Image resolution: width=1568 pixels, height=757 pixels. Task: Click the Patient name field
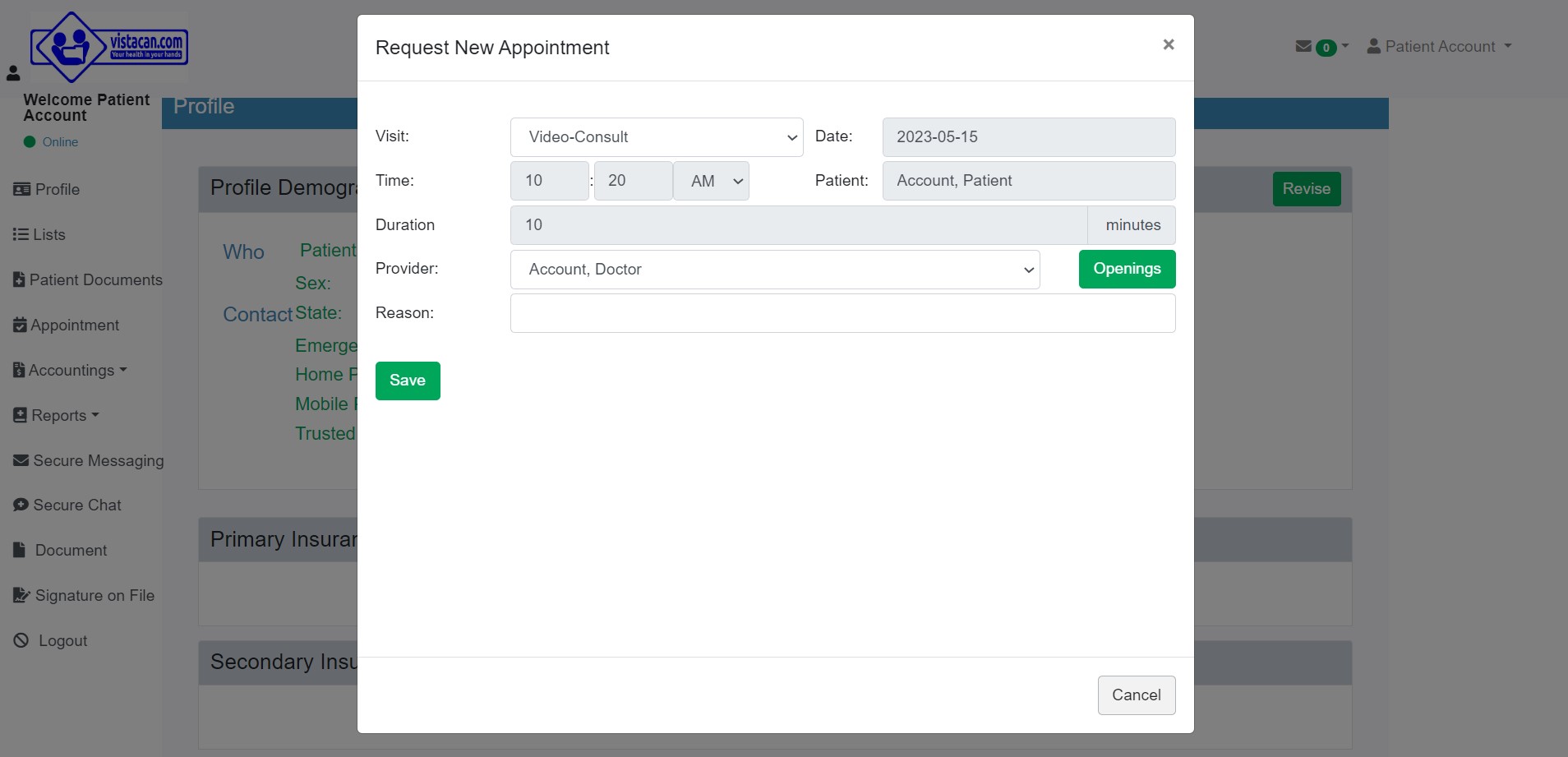pyautogui.click(x=1029, y=181)
